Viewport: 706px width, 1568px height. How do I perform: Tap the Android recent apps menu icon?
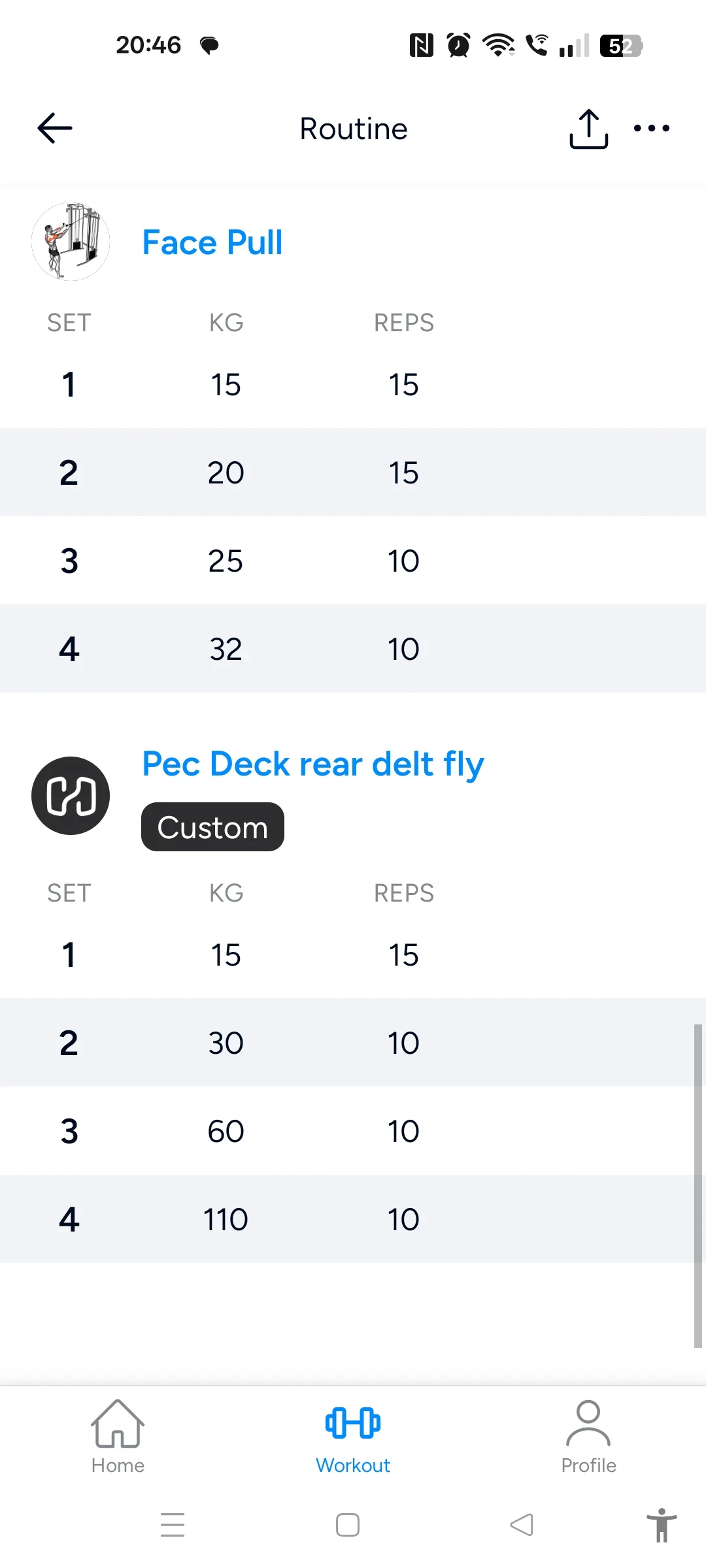point(173,1525)
